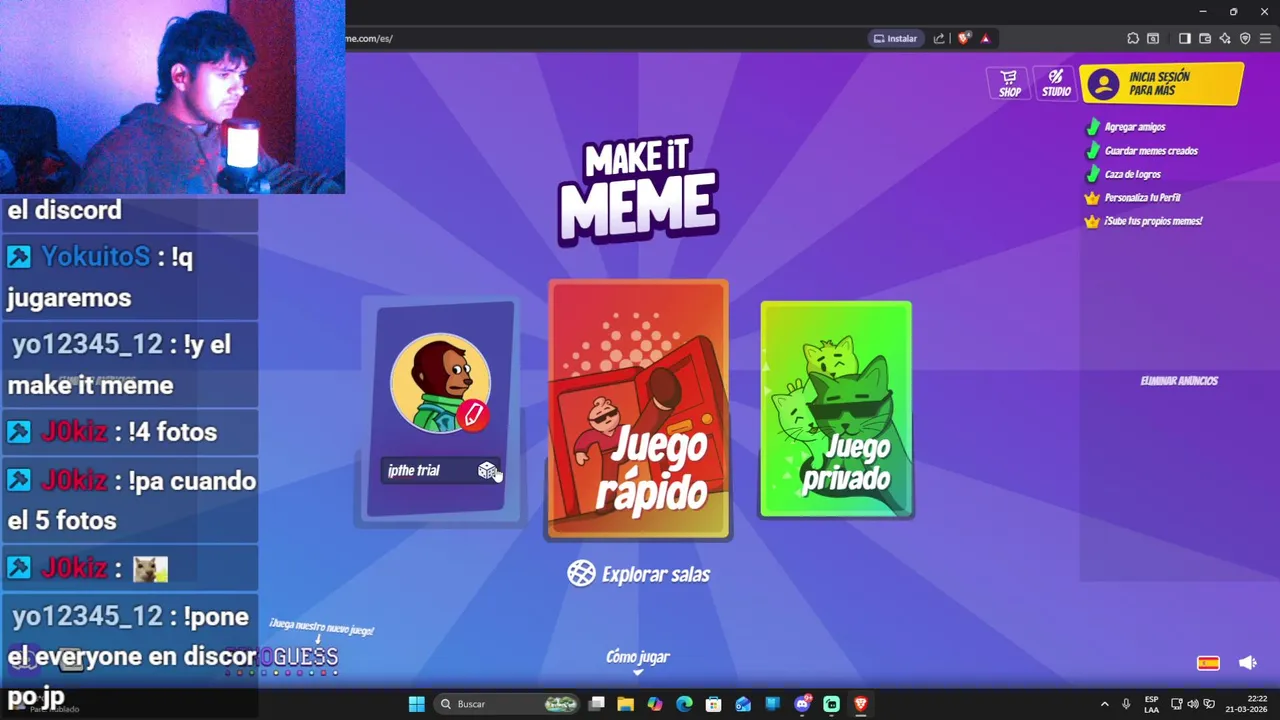This screenshot has height=720, width=1280.
Task: Click Inicia sesión para más
Action: coord(1161,84)
